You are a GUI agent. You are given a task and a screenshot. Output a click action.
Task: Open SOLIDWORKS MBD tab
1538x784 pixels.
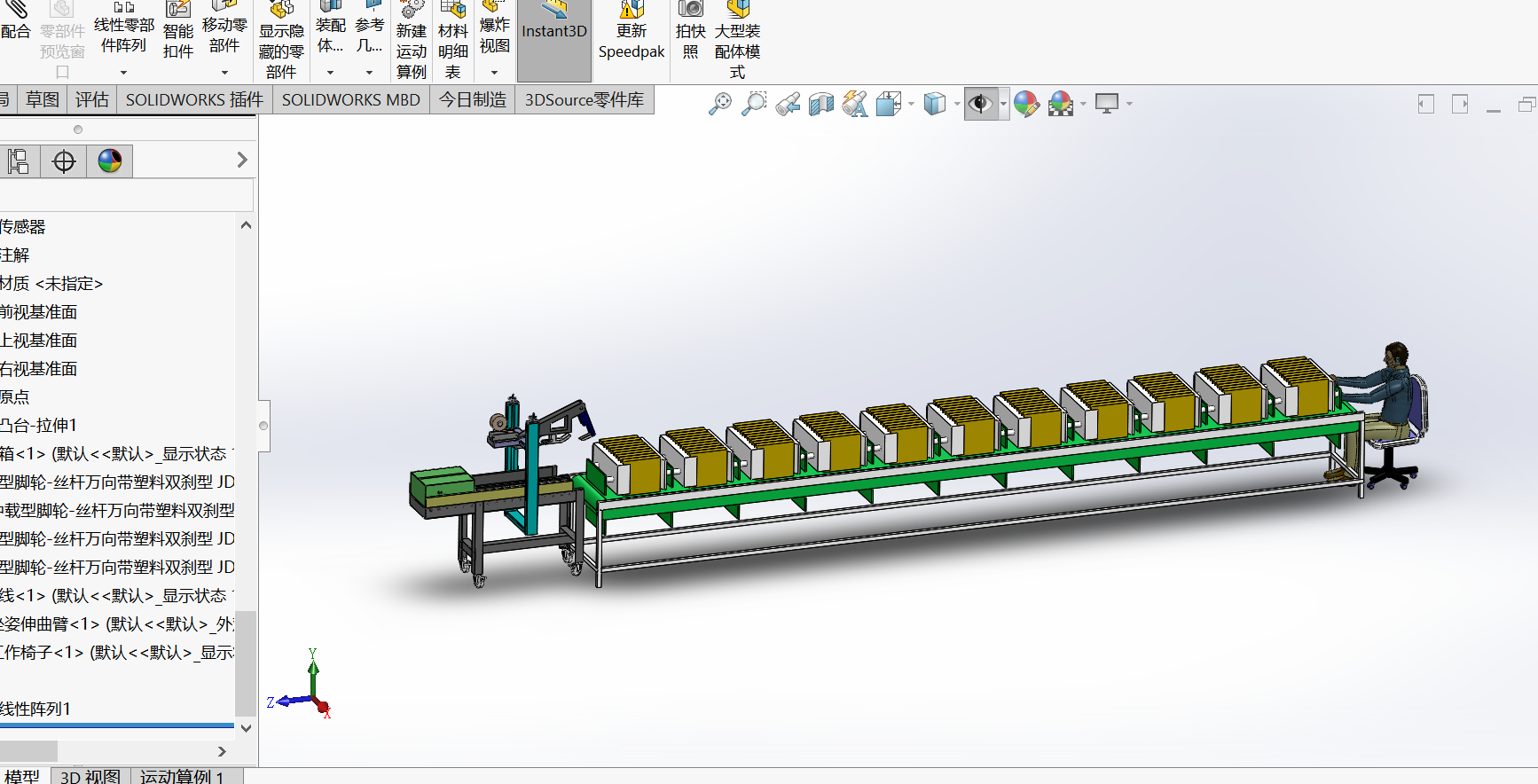click(351, 99)
